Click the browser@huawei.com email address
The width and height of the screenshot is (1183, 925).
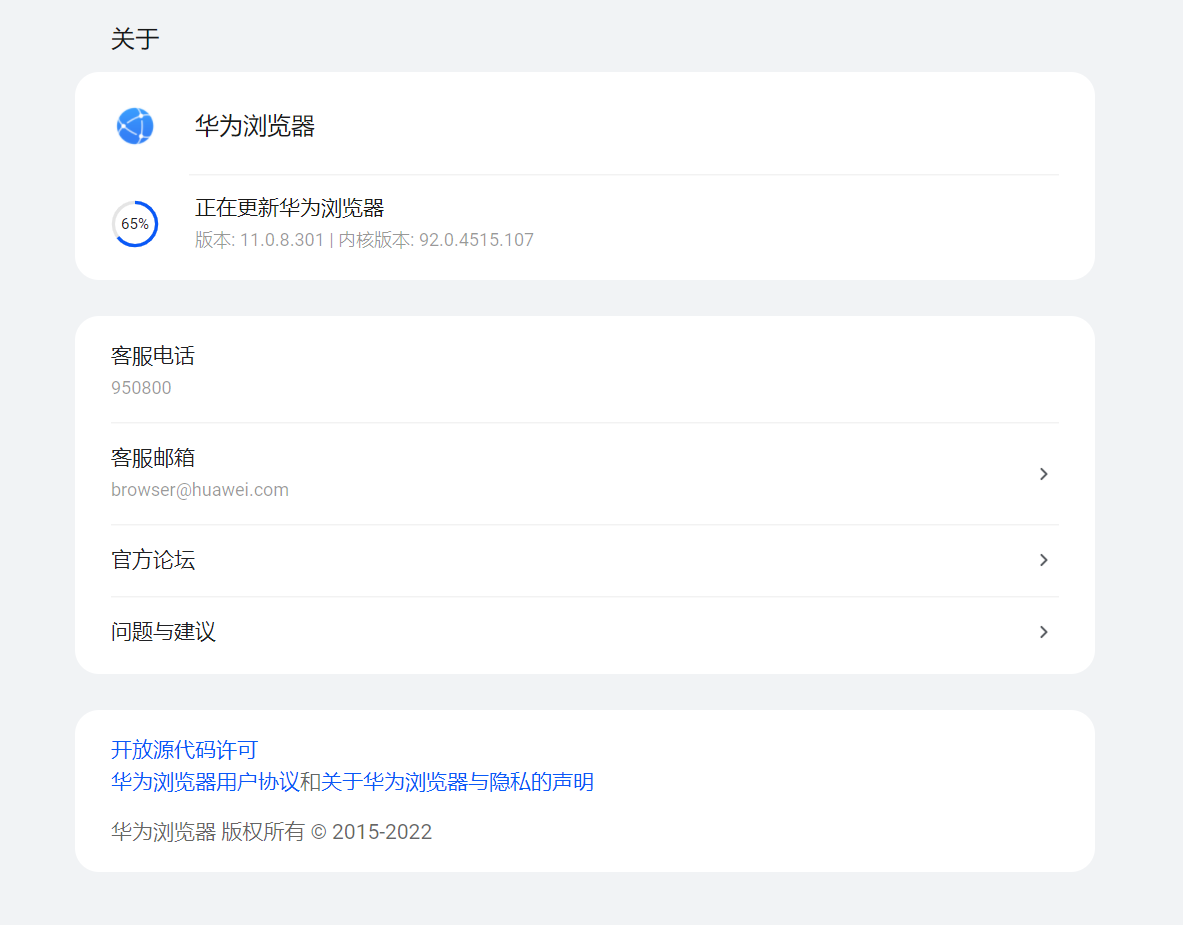click(x=199, y=489)
